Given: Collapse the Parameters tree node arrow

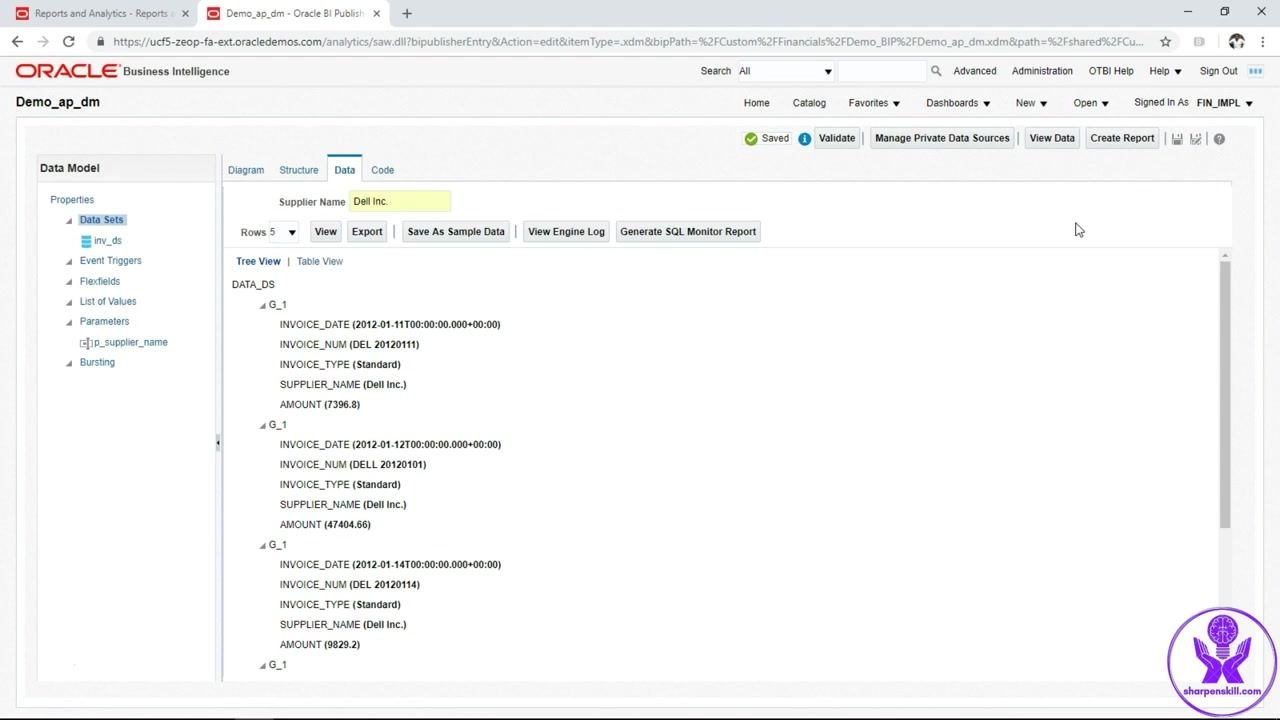Looking at the screenshot, I should (x=69, y=323).
